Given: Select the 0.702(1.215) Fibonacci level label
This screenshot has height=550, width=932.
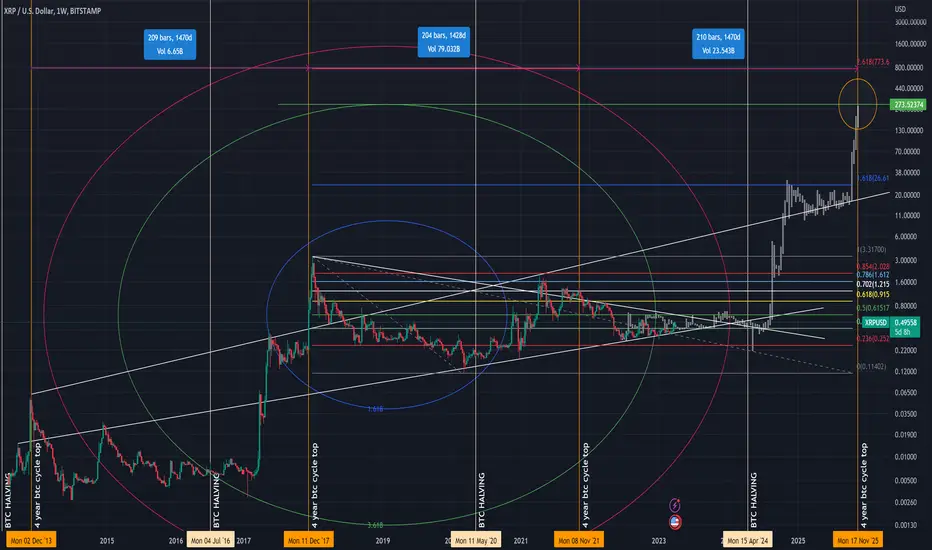Looking at the screenshot, I should (x=873, y=284).
